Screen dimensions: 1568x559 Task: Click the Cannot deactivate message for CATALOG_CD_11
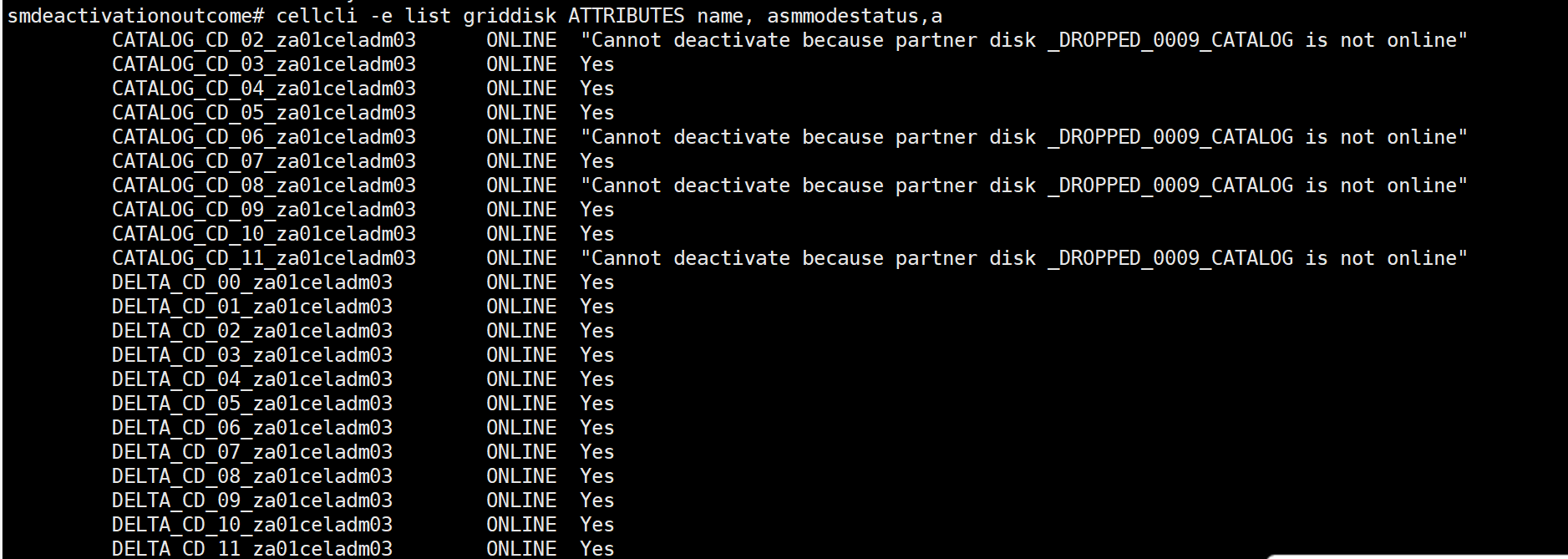coord(1023,258)
